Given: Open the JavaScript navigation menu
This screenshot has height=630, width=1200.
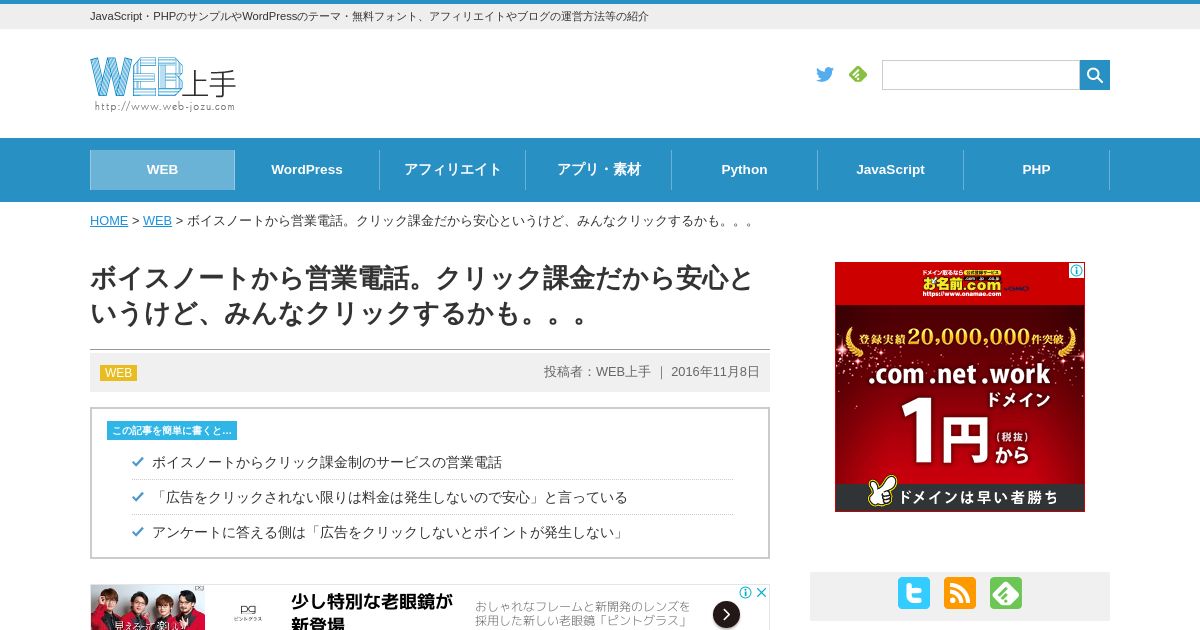Looking at the screenshot, I should (891, 170).
